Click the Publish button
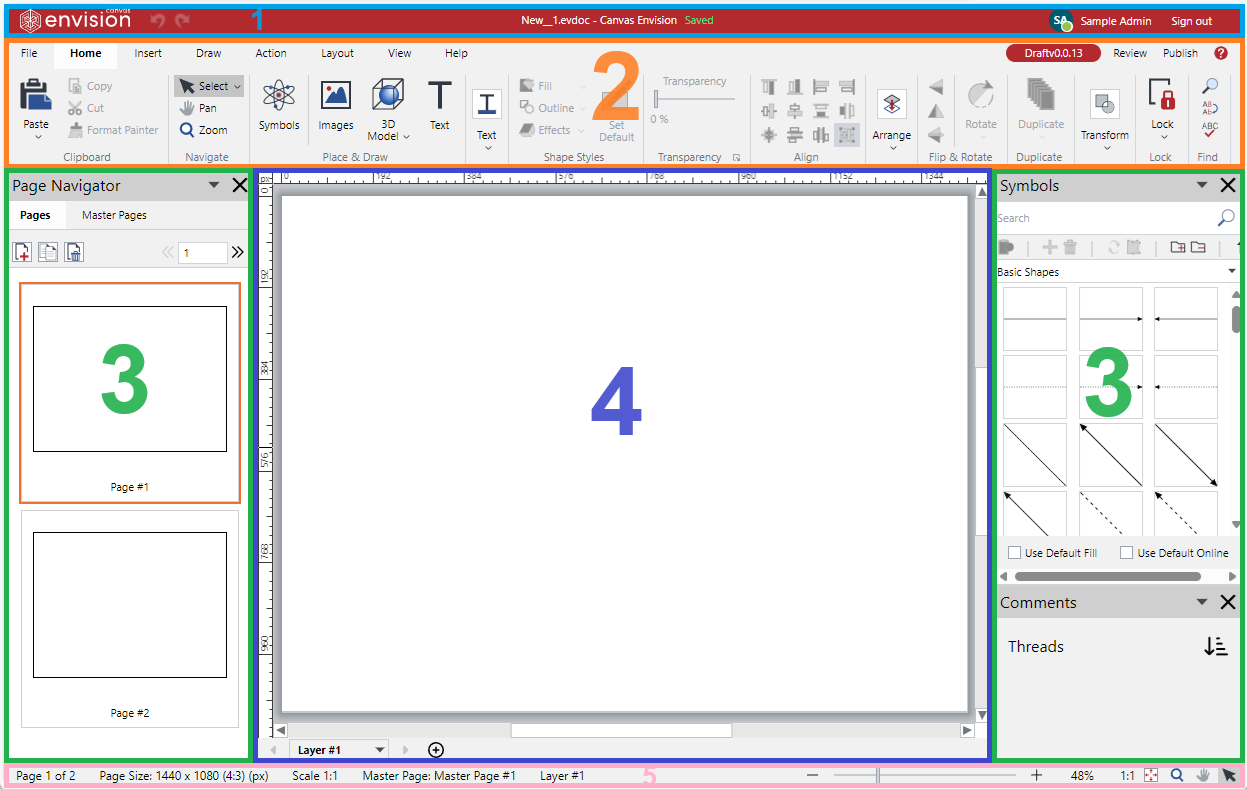 1180,53
